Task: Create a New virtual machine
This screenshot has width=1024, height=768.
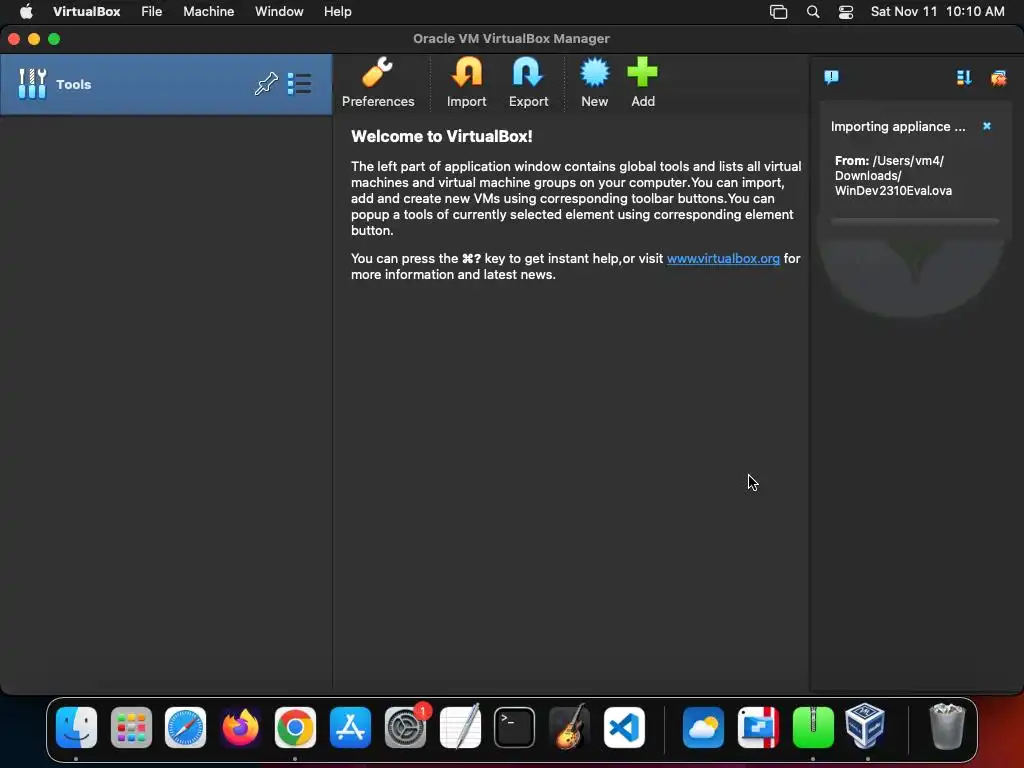Action: 594,83
